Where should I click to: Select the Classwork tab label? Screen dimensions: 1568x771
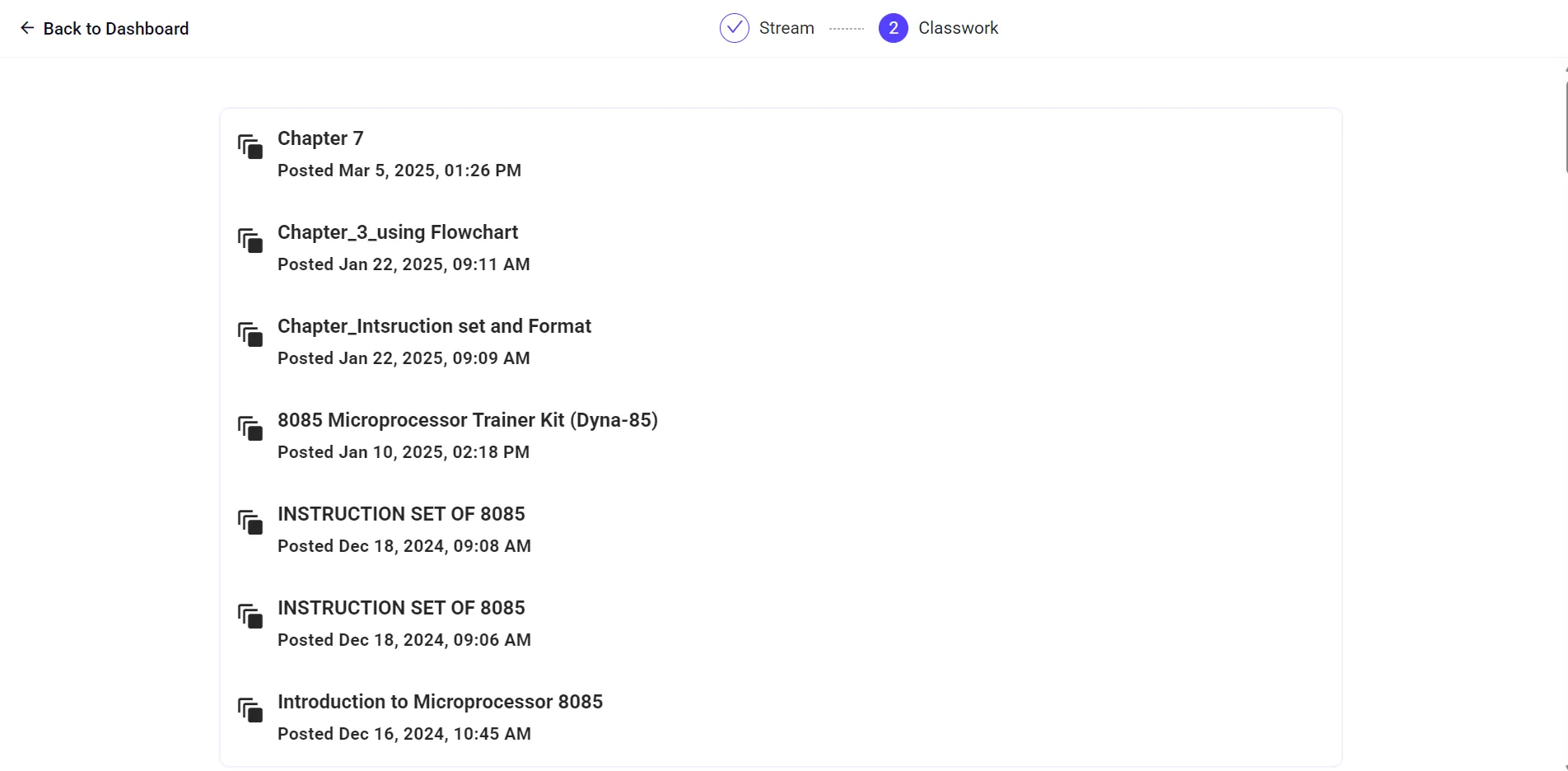coord(958,28)
